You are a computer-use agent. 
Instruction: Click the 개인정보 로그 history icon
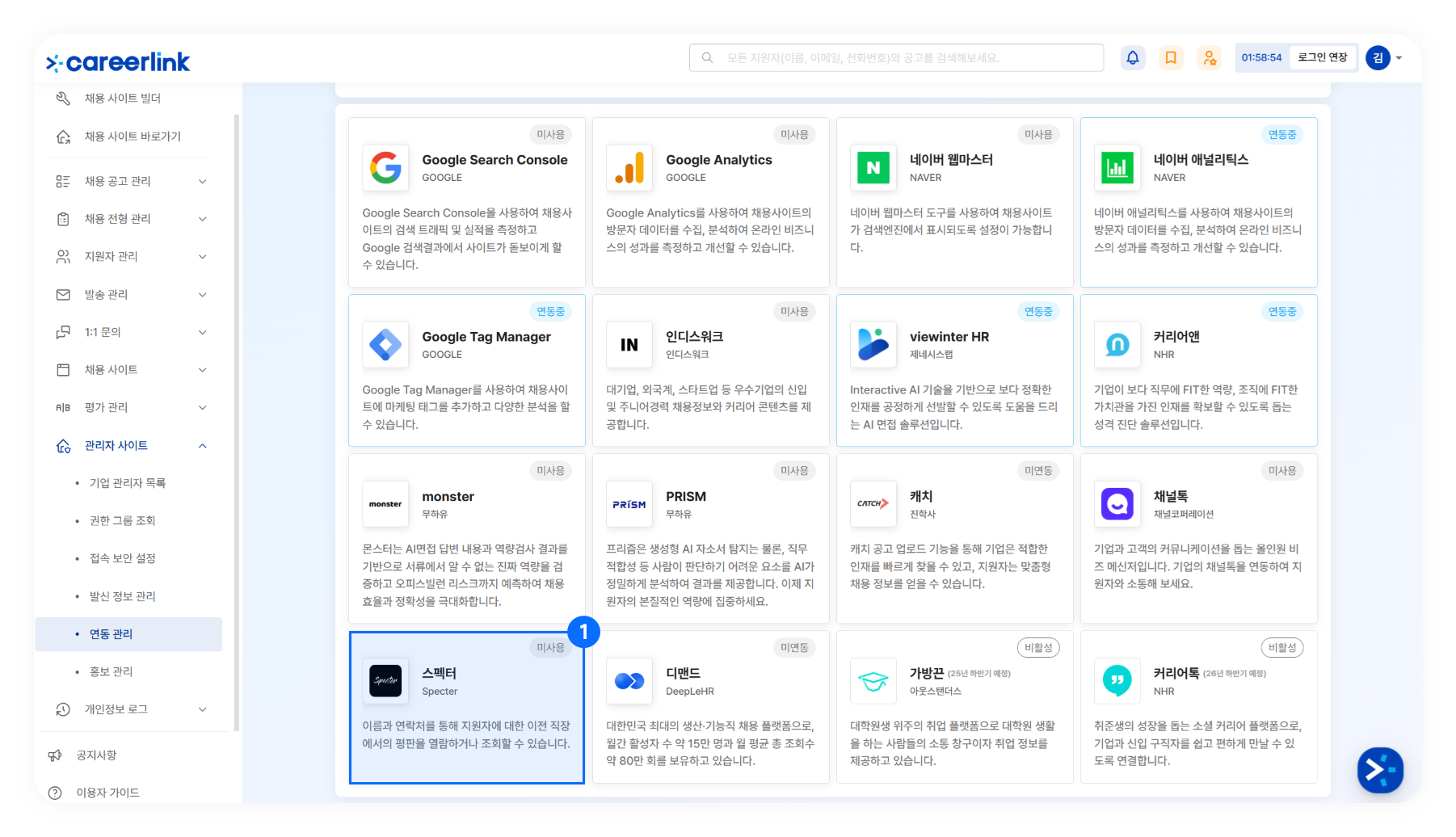pos(63,709)
